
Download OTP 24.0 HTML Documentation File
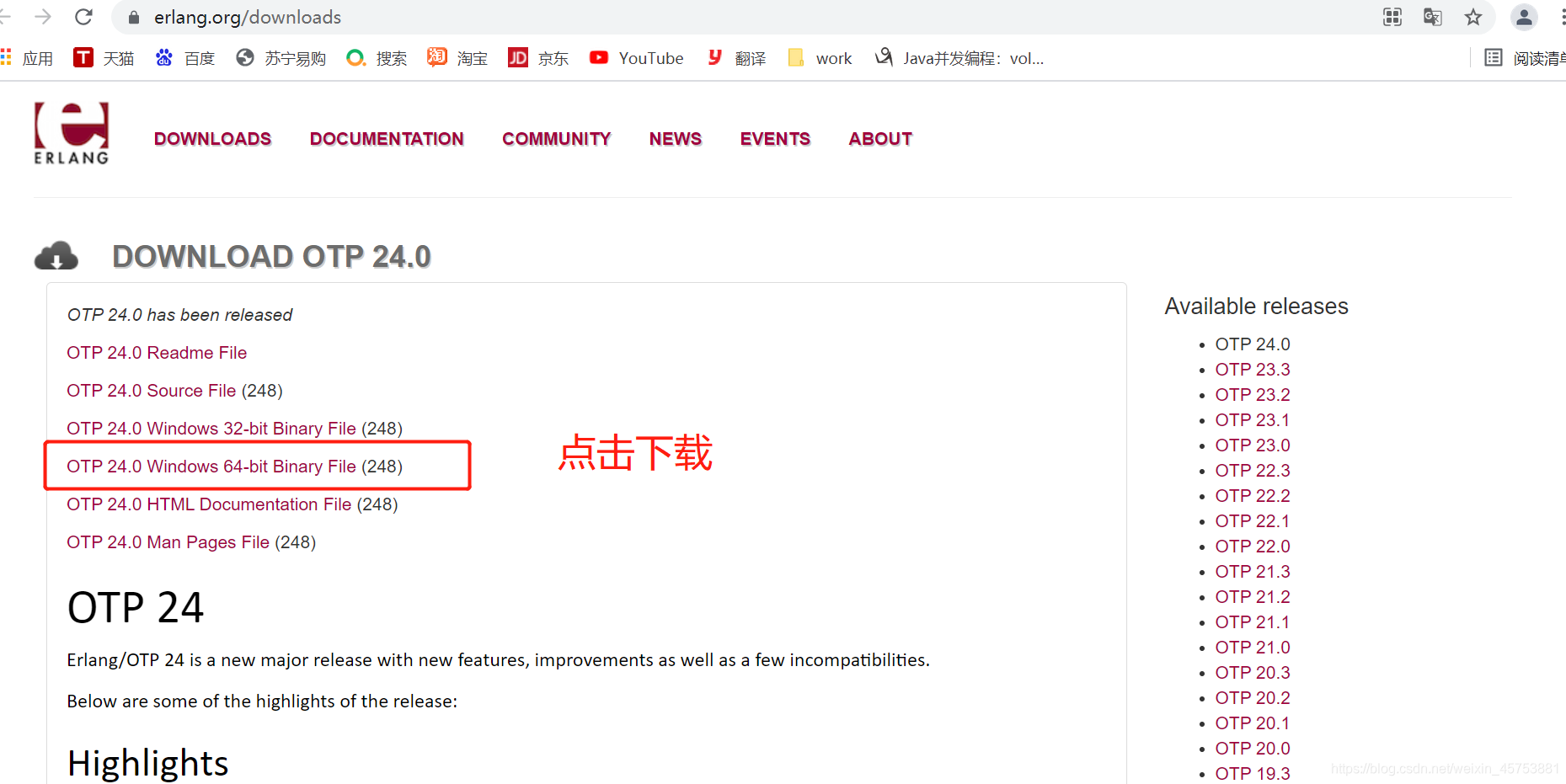tap(209, 504)
